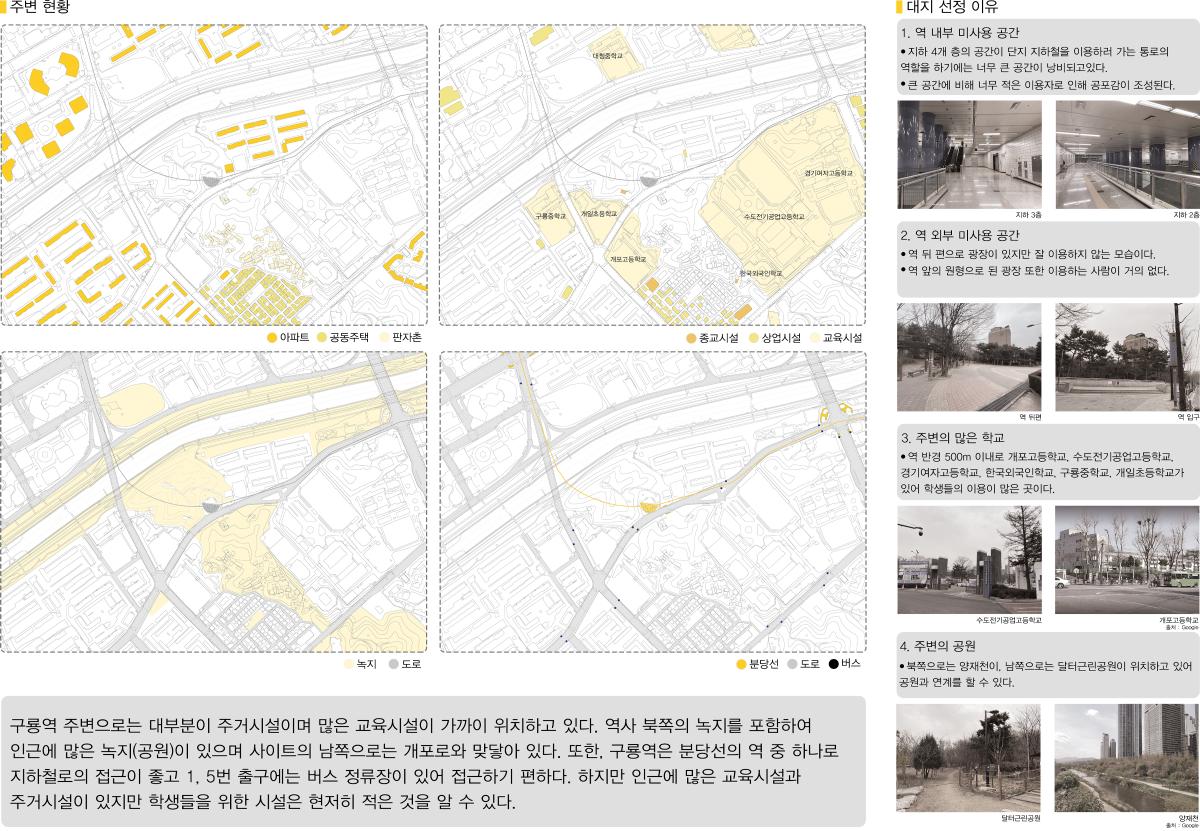Click the 상업시설 legend marker

tap(753, 337)
